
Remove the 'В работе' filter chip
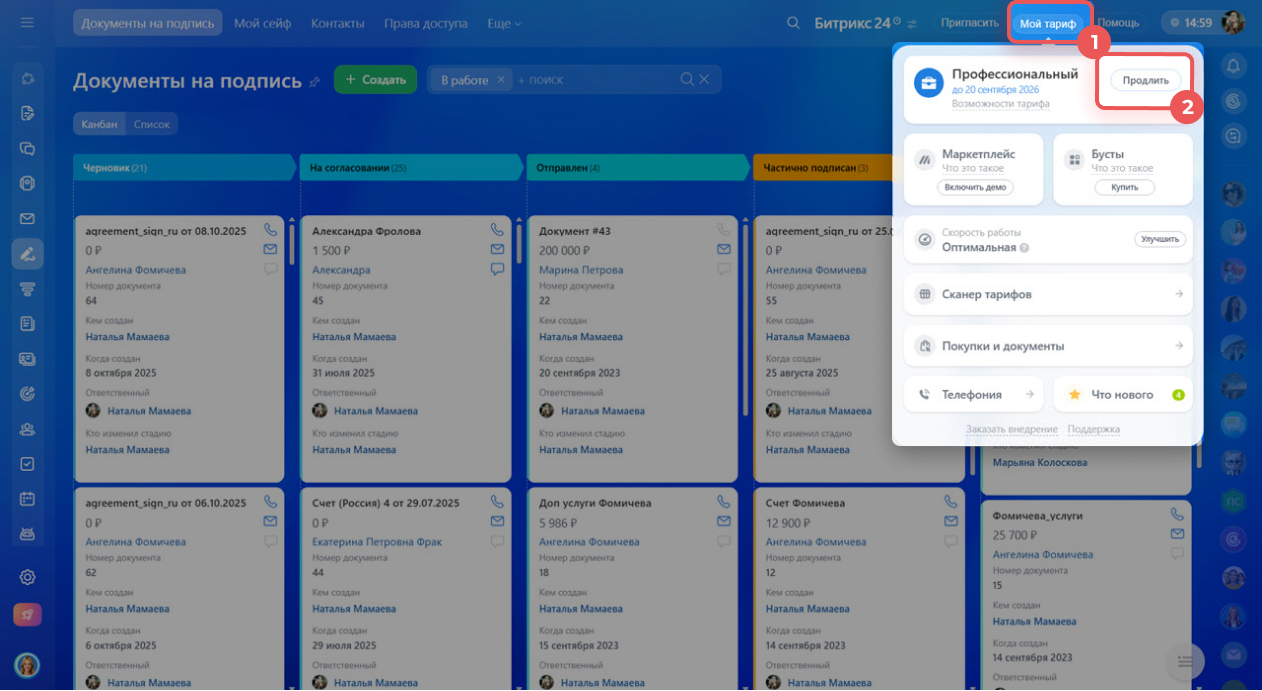click(501, 80)
